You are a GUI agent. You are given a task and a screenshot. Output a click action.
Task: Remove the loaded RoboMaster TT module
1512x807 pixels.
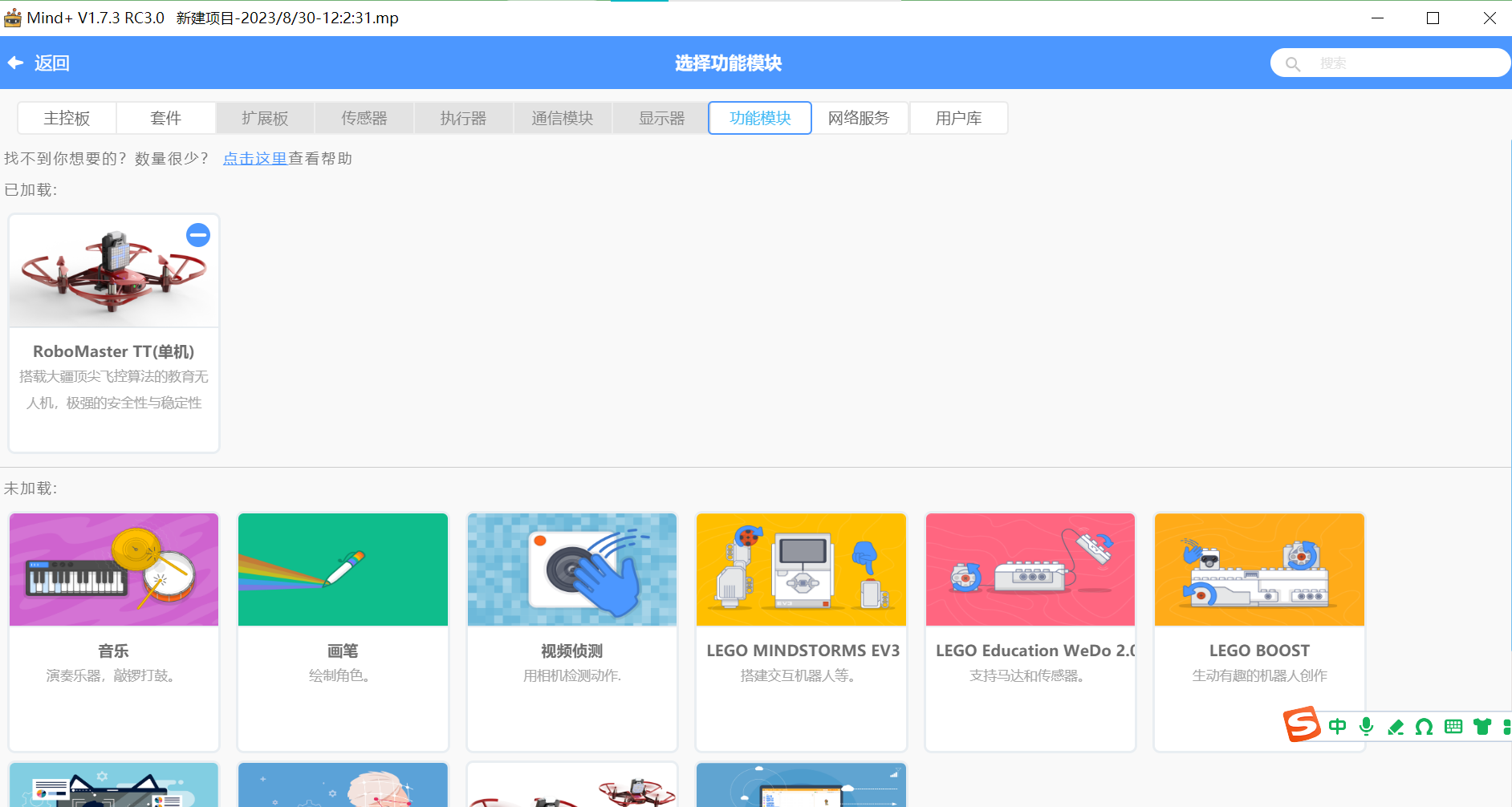tap(198, 235)
